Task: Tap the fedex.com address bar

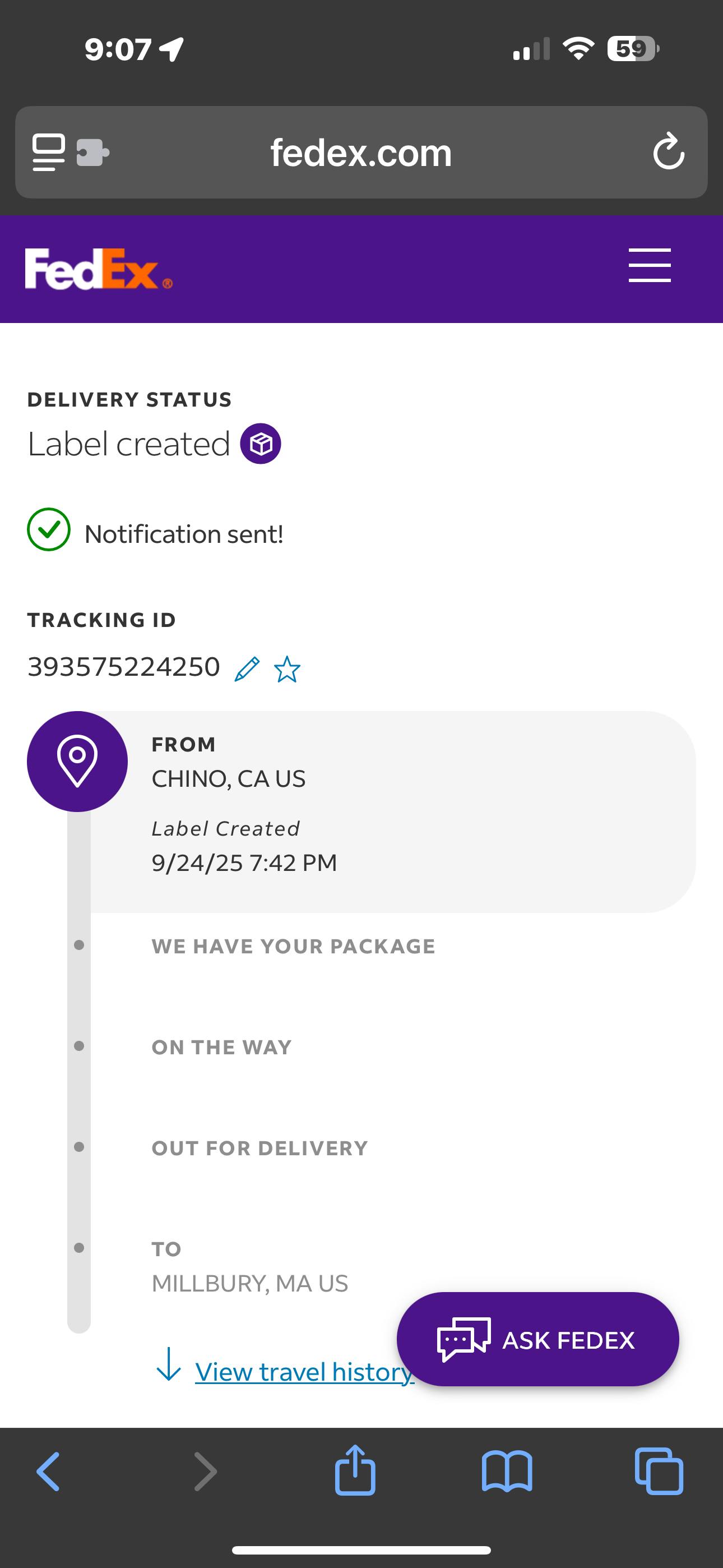Action: click(361, 152)
